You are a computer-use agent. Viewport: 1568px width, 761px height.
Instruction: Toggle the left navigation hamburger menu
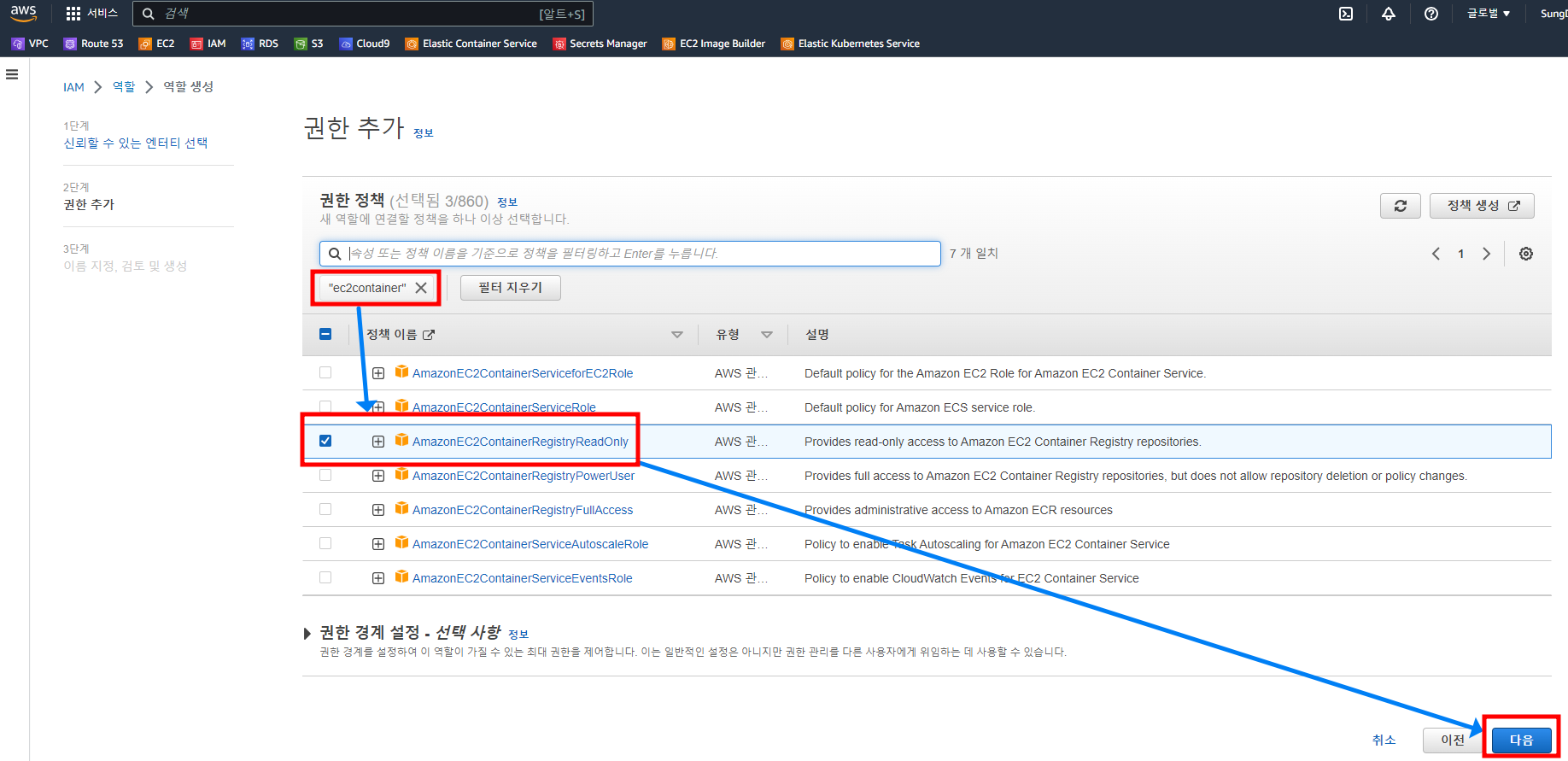tap(12, 74)
